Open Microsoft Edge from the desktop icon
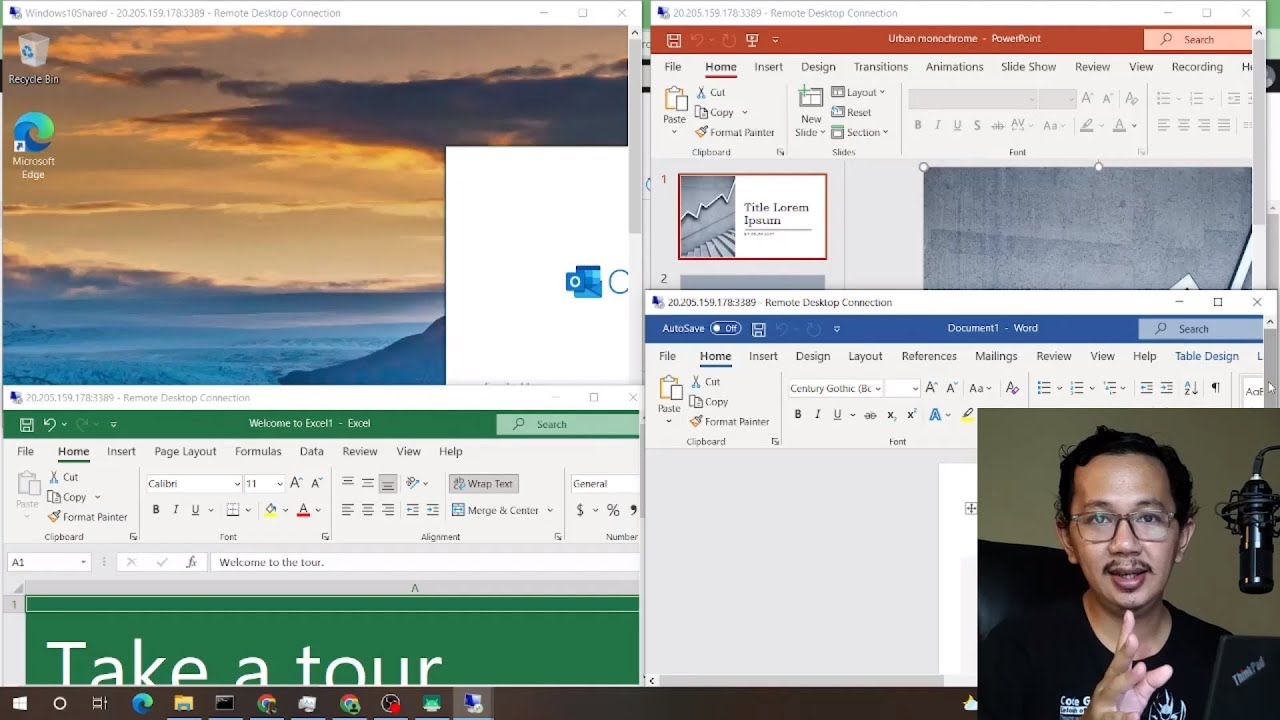The image size is (1280, 720). tap(33, 146)
